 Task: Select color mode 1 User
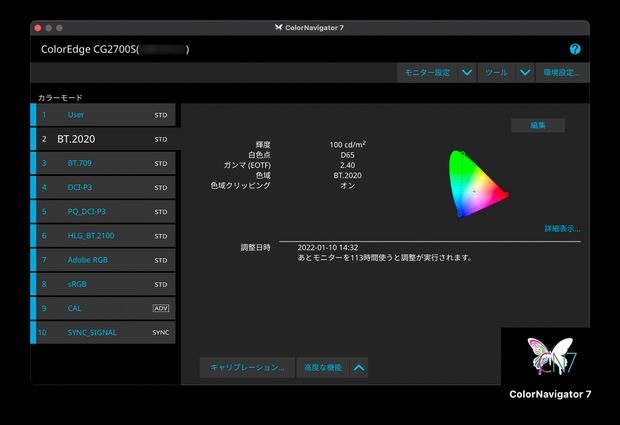[103, 115]
